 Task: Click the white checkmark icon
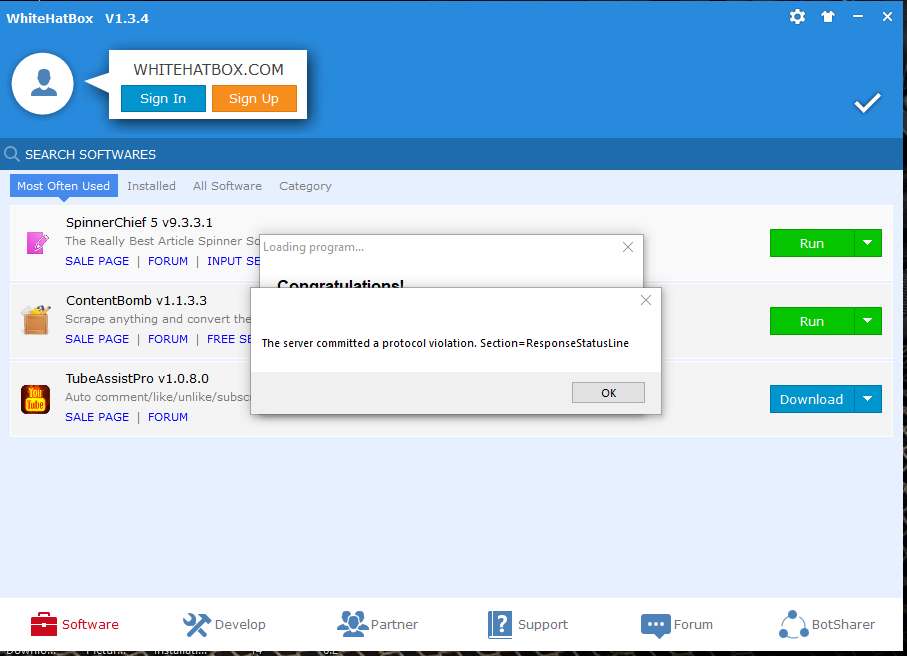(867, 103)
